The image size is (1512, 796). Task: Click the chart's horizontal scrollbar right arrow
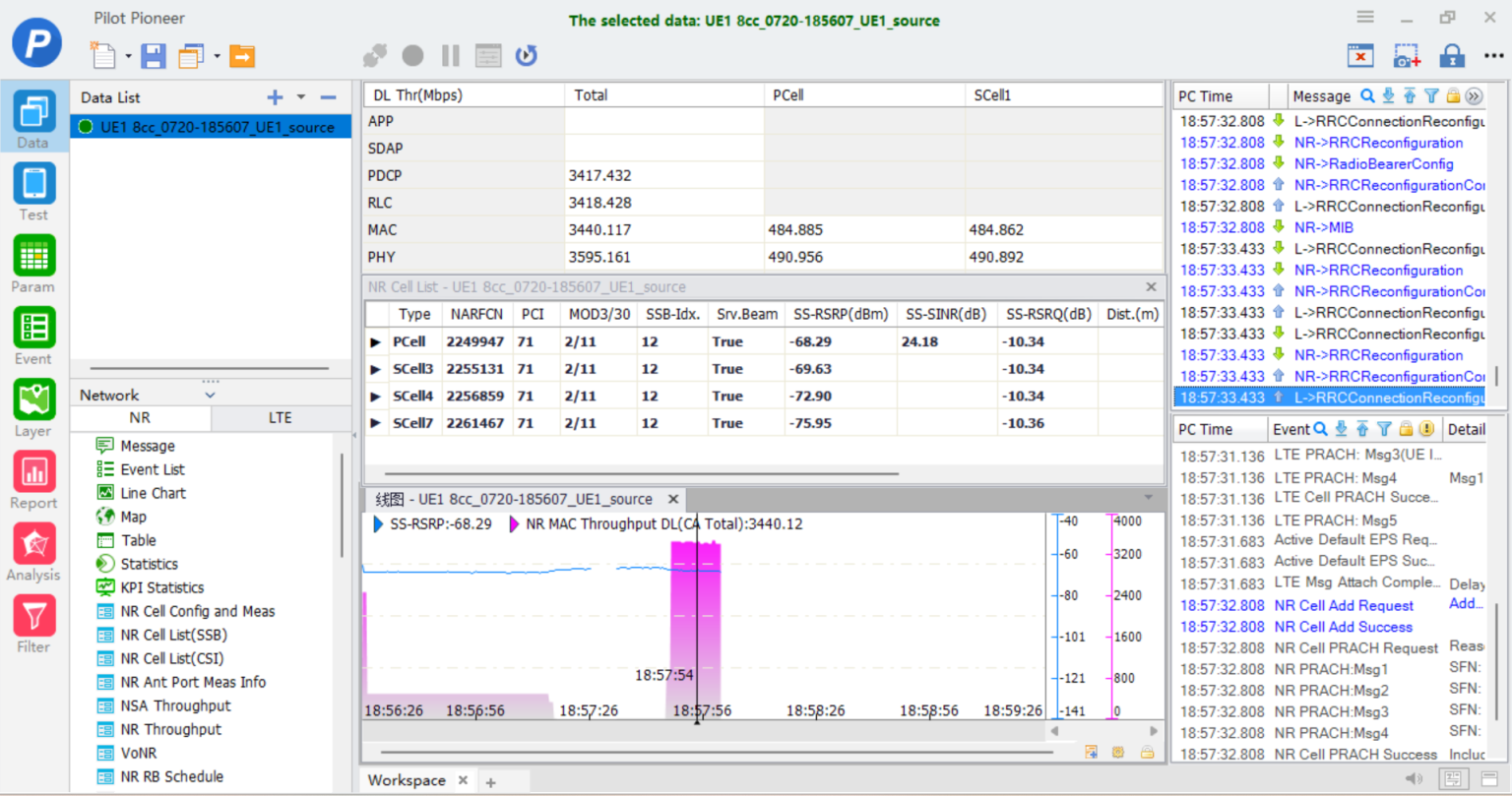(1154, 731)
